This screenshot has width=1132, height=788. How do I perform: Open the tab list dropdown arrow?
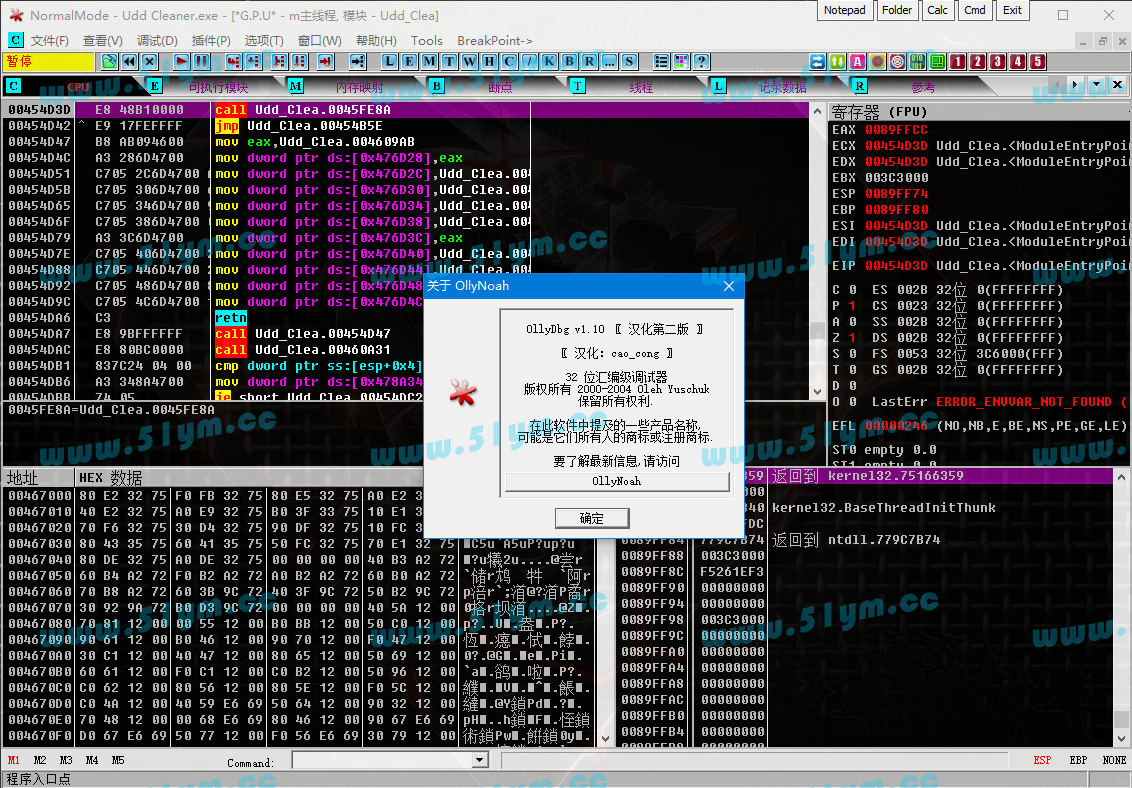pyautogui.click(x=1097, y=85)
